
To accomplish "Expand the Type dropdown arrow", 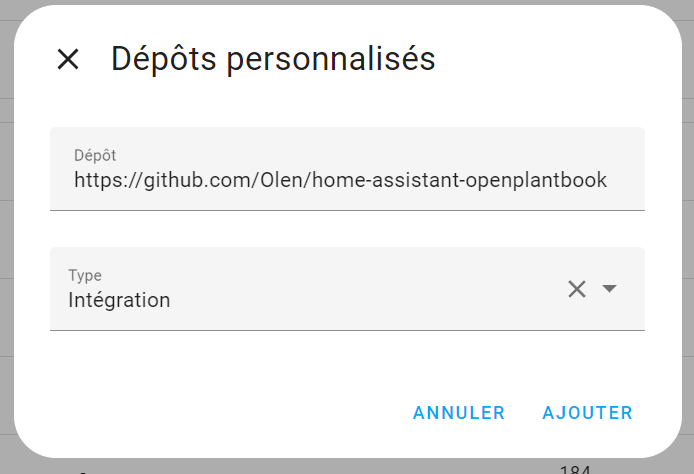I will click(609, 289).
